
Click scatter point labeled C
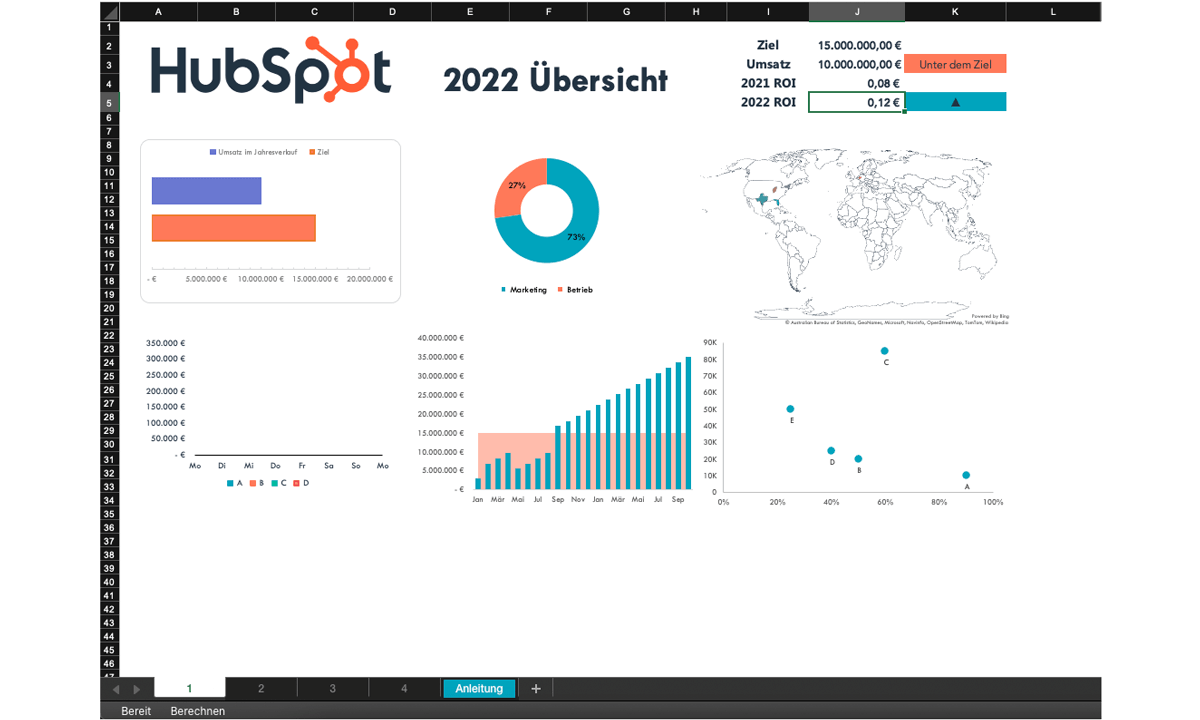[884, 351]
